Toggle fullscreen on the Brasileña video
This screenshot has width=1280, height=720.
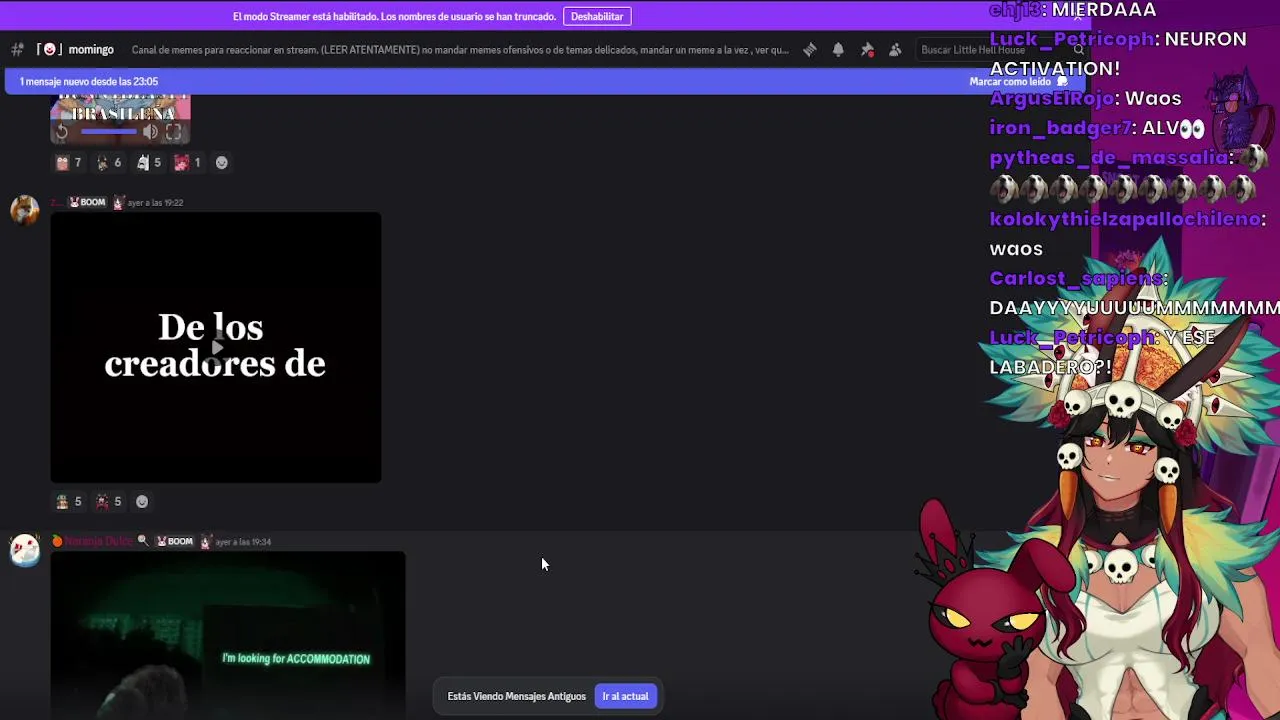(174, 132)
